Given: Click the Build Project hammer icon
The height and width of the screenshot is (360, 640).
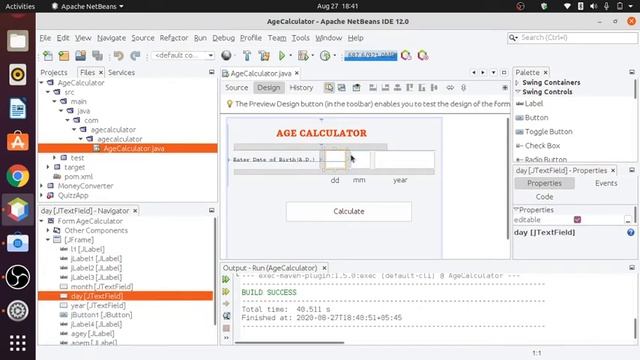Looking at the screenshot, I should coord(247,56).
